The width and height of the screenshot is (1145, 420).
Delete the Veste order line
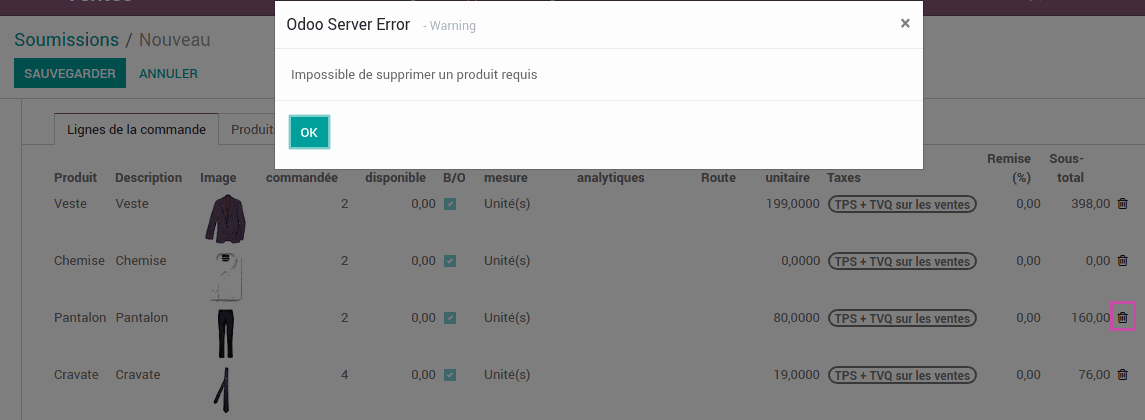(1122, 204)
